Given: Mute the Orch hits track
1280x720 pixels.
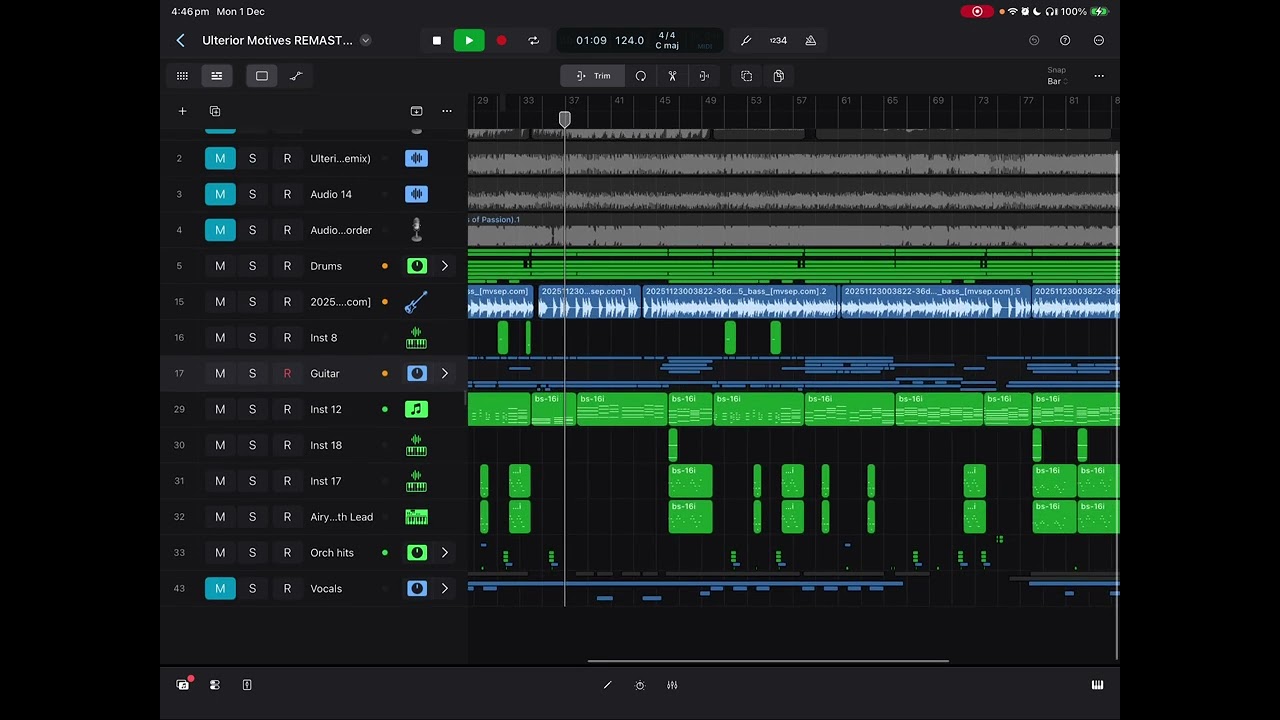Looking at the screenshot, I should (220, 552).
